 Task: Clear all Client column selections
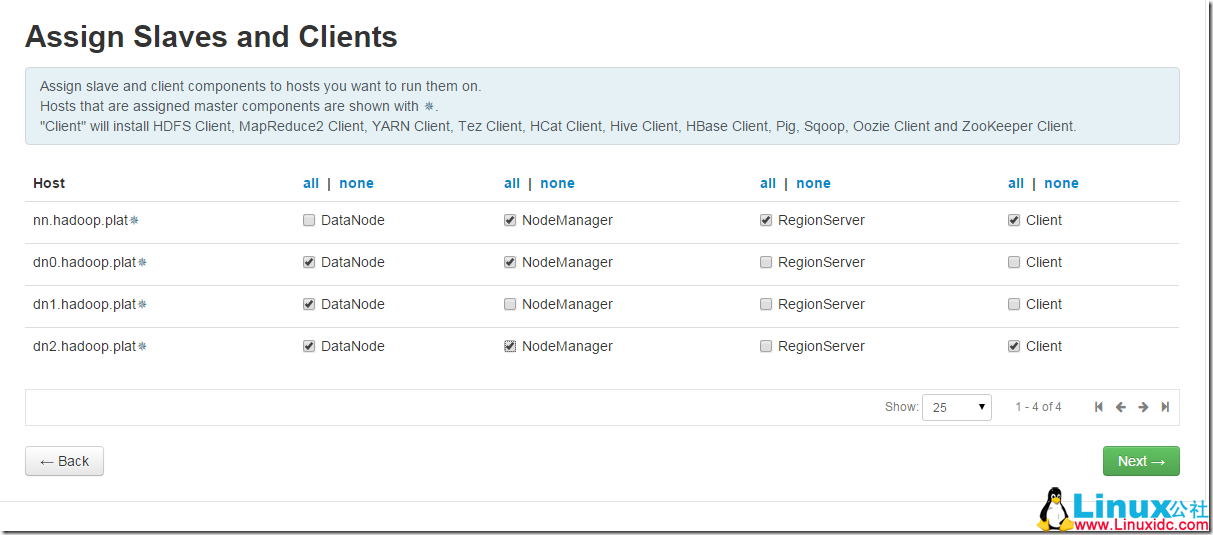1061,183
